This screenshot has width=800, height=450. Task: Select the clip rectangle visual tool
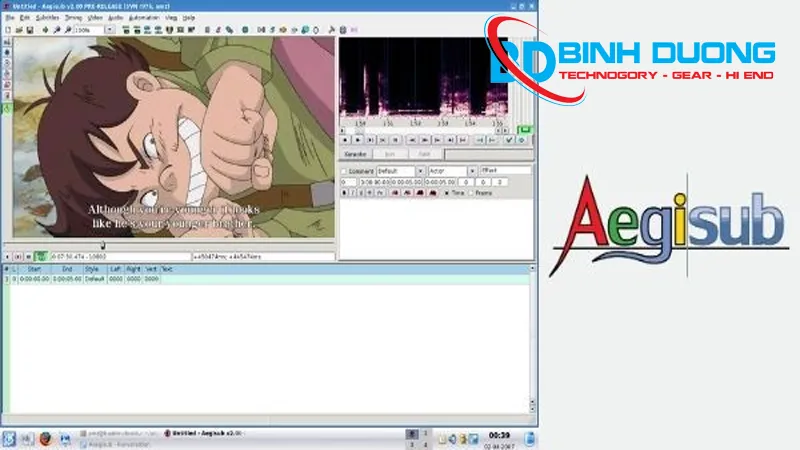pyautogui.click(x=7, y=95)
